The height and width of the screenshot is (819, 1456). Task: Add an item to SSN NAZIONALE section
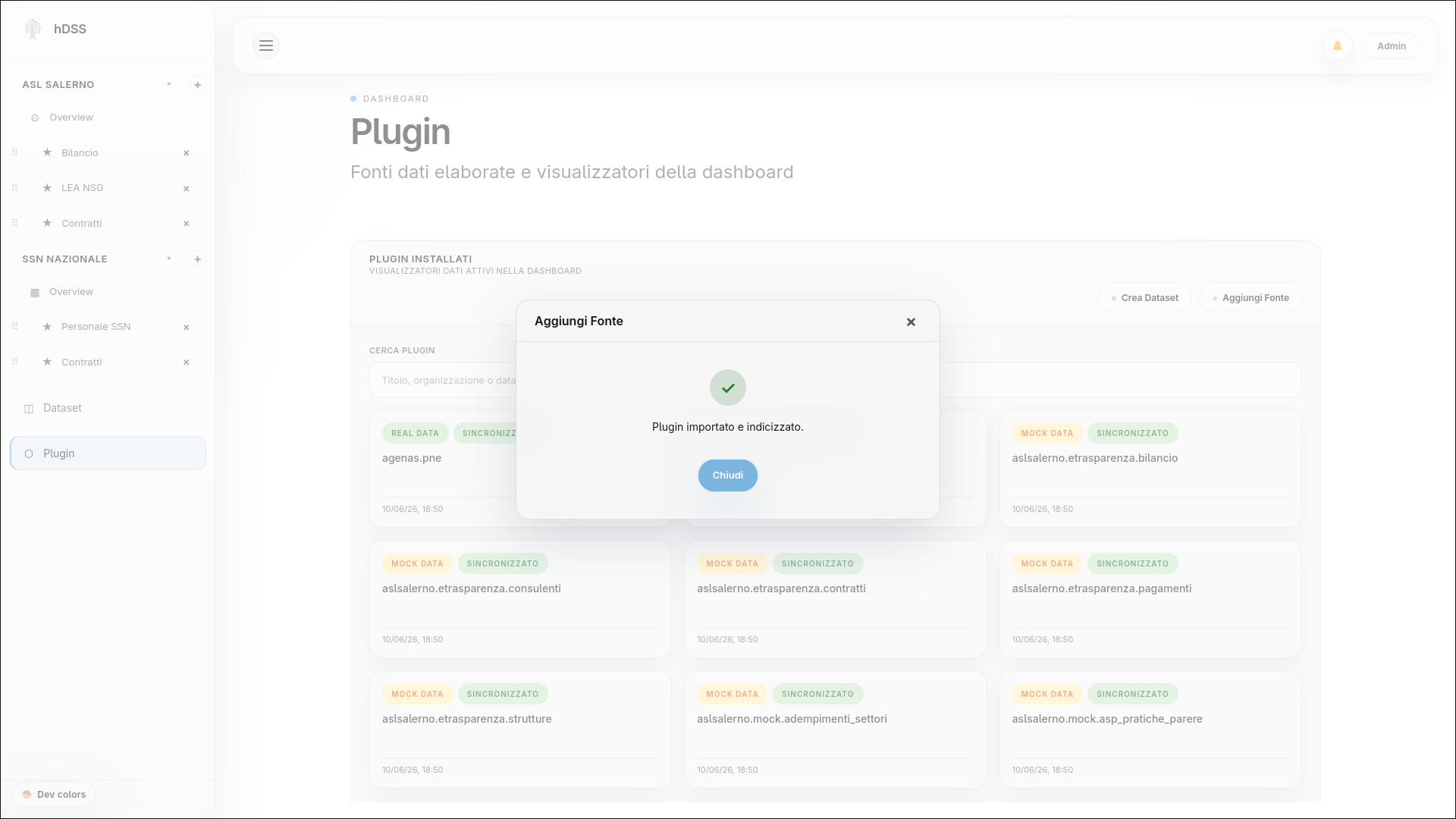[197, 259]
